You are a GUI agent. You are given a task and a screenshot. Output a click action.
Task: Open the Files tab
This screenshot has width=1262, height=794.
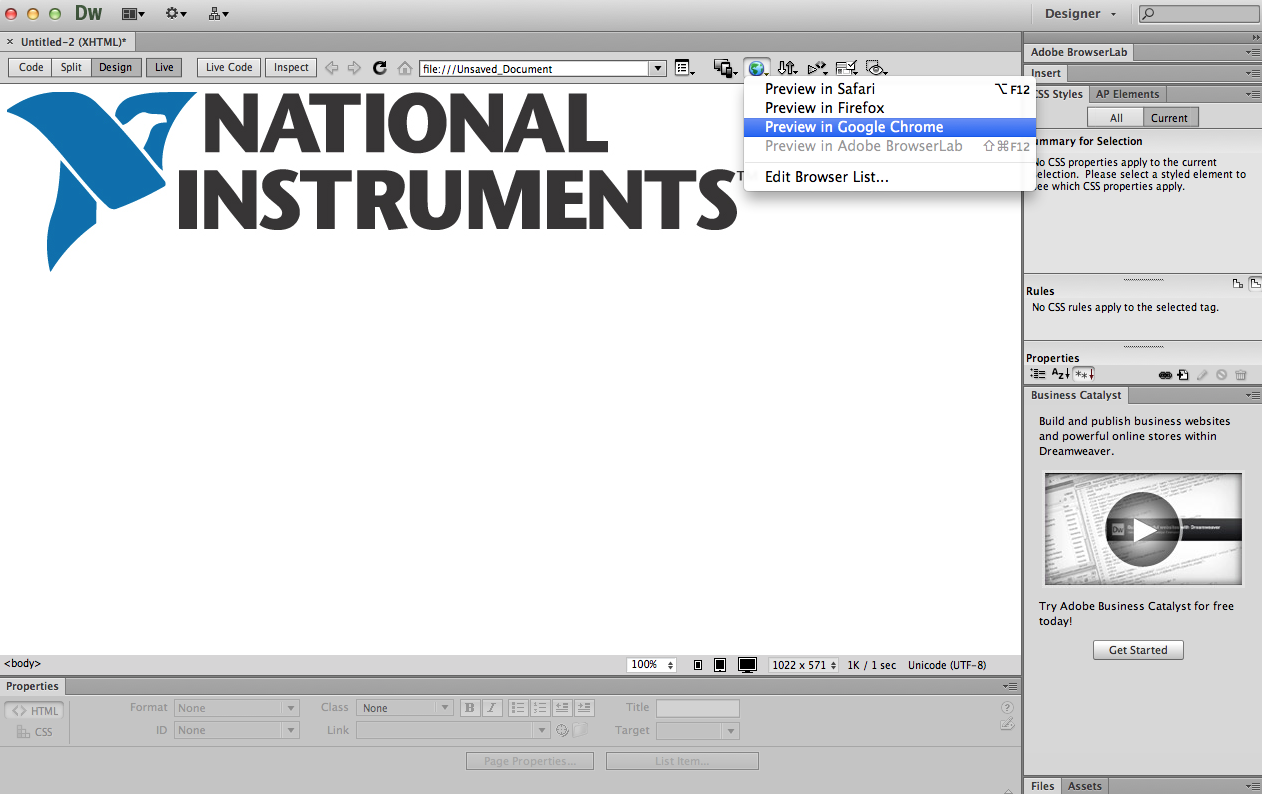1043,786
